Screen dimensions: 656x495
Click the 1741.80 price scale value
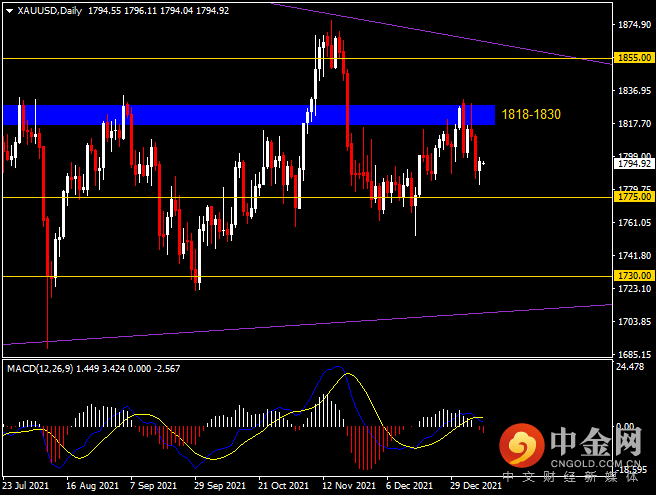tap(635, 255)
